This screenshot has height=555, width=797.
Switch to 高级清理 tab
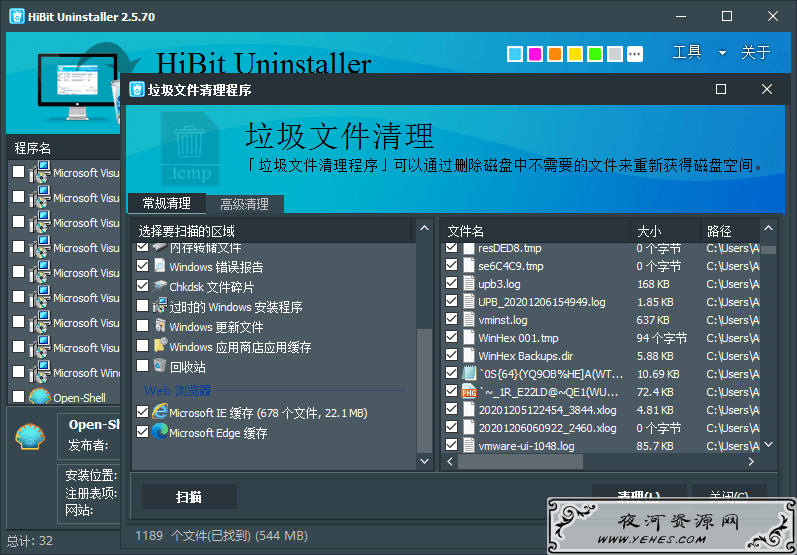(x=244, y=204)
